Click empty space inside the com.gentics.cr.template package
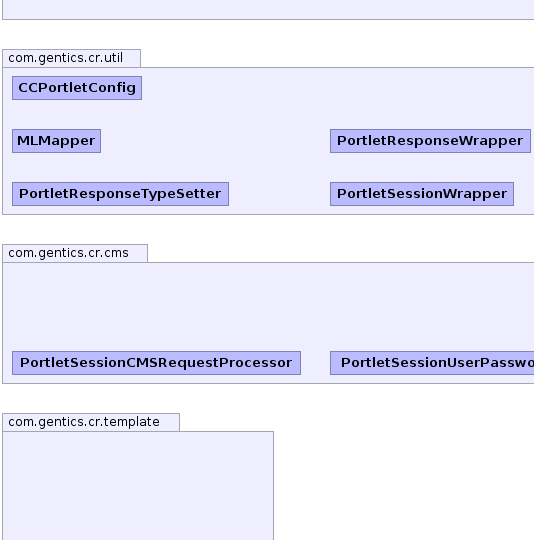Image resolution: width=534 pixels, height=540 pixels. pos(138,486)
